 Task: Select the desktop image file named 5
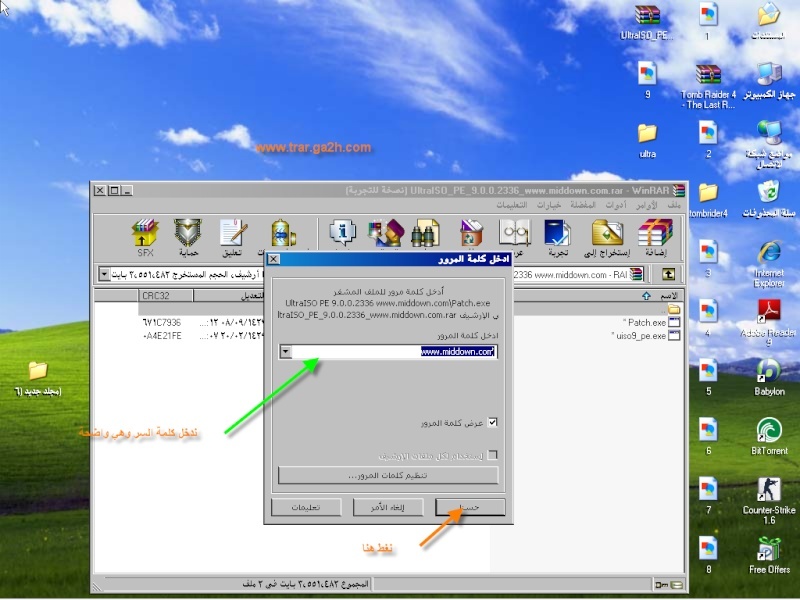708,378
